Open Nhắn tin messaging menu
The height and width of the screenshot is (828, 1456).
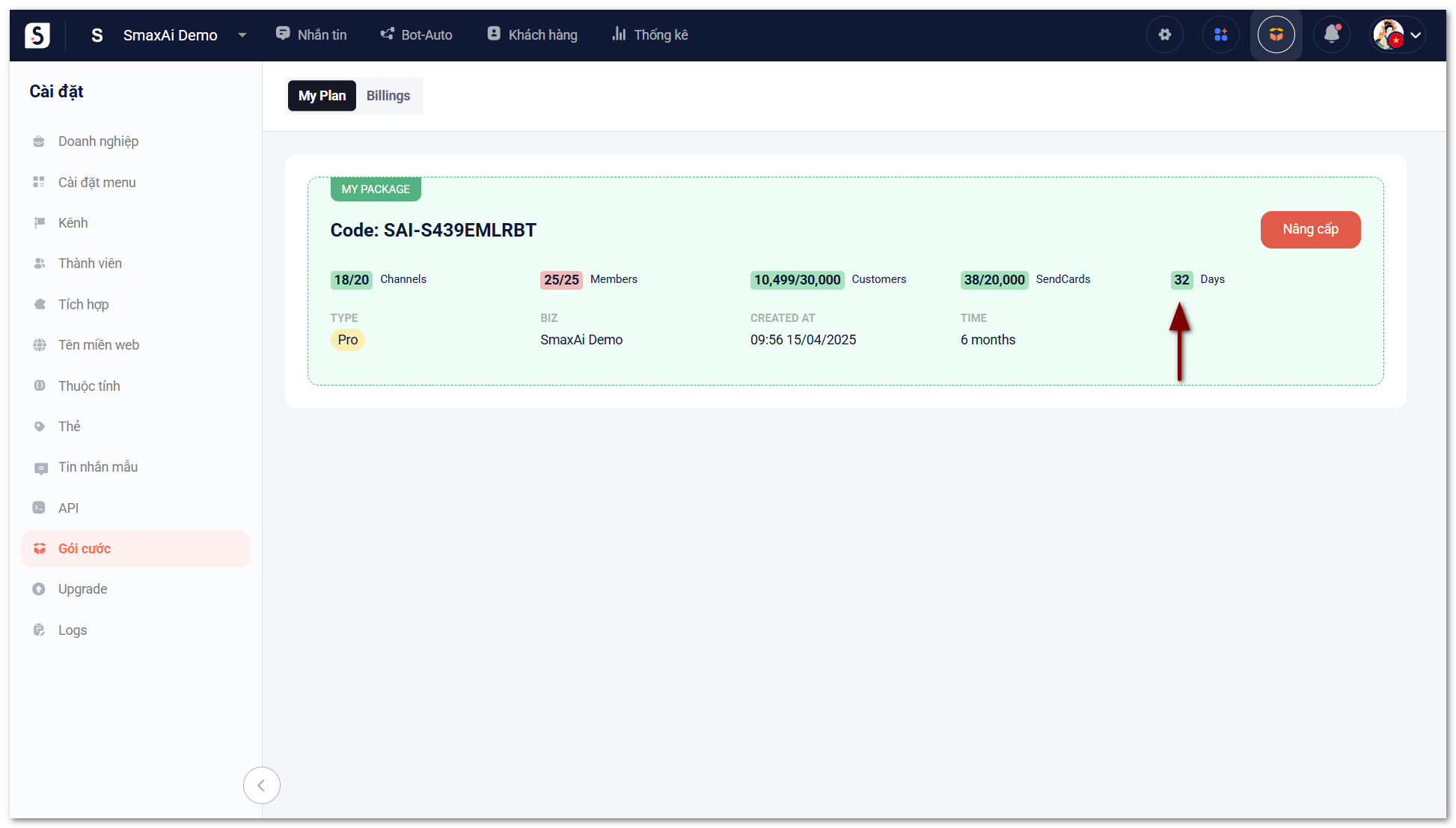coord(311,34)
